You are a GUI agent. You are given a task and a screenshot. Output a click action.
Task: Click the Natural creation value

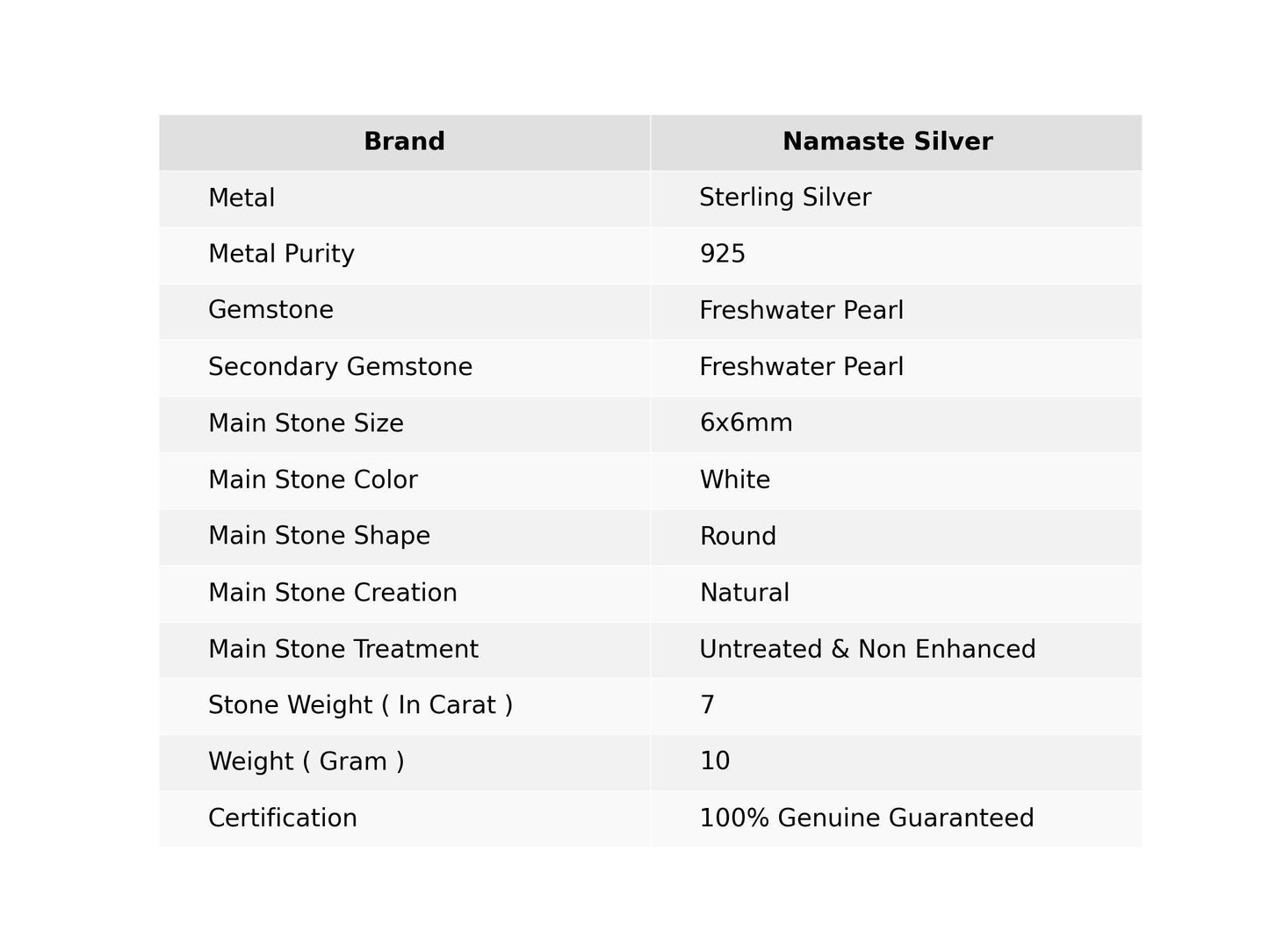click(x=744, y=593)
